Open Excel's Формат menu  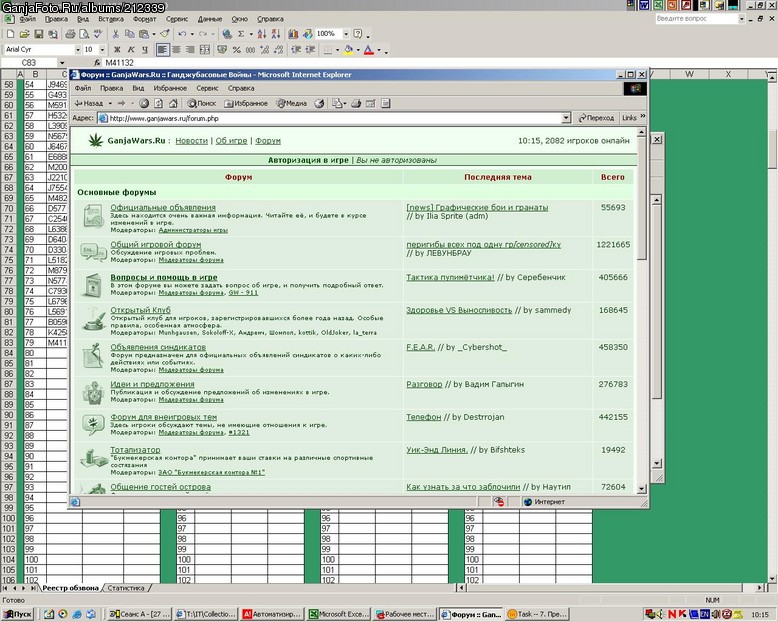[144, 19]
